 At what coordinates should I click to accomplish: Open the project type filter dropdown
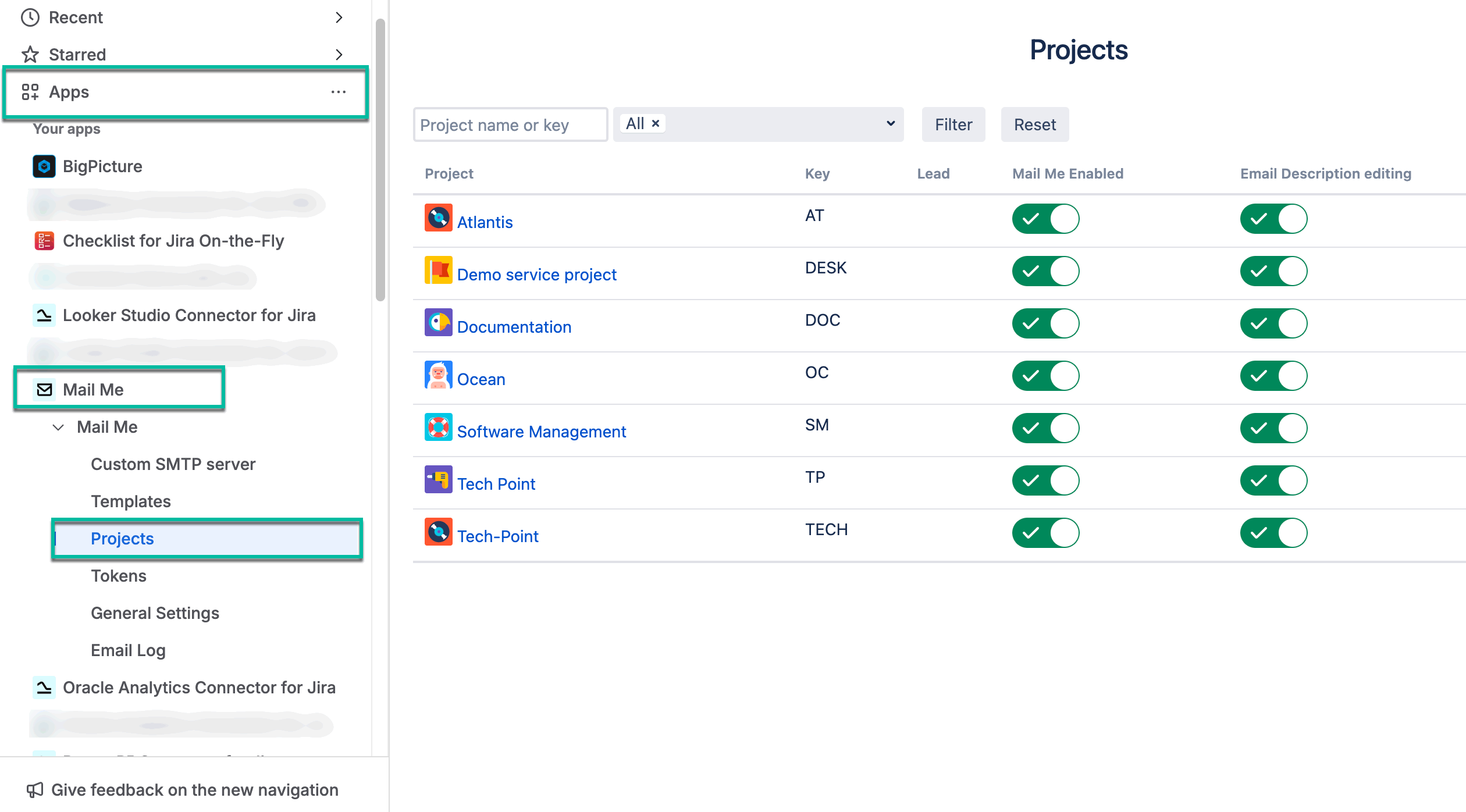[x=890, y=124]
